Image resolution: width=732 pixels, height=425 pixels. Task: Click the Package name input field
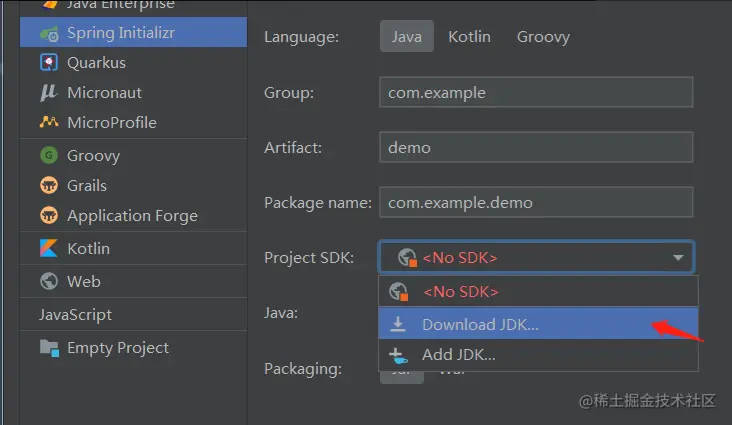pyautogui.click(x=536, y=203)
